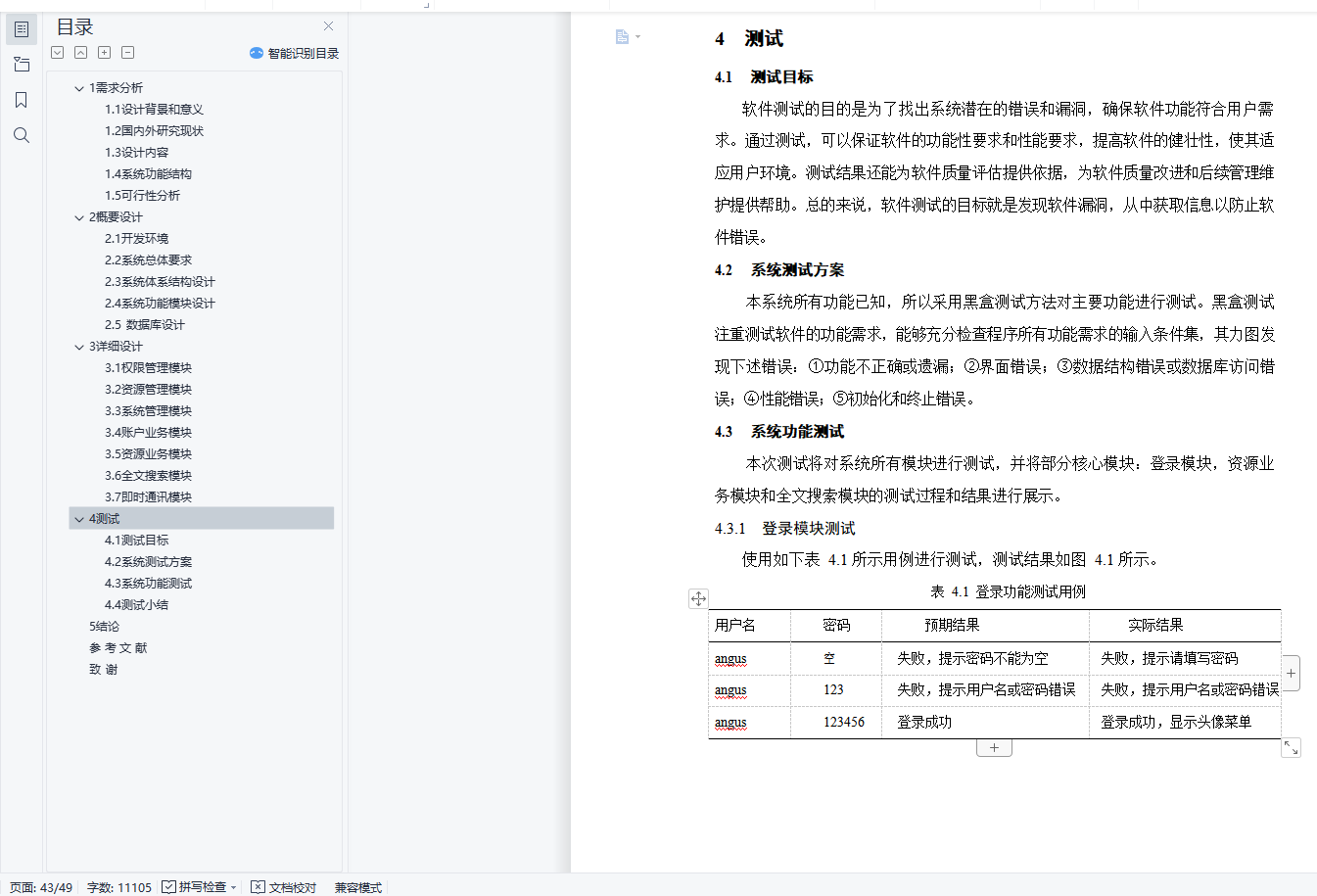Image resolution: width=1317 pixels, height=896 pixels.
Task: Click the expand-all down-arrow outline icon
Action: [x=58, y=53]
